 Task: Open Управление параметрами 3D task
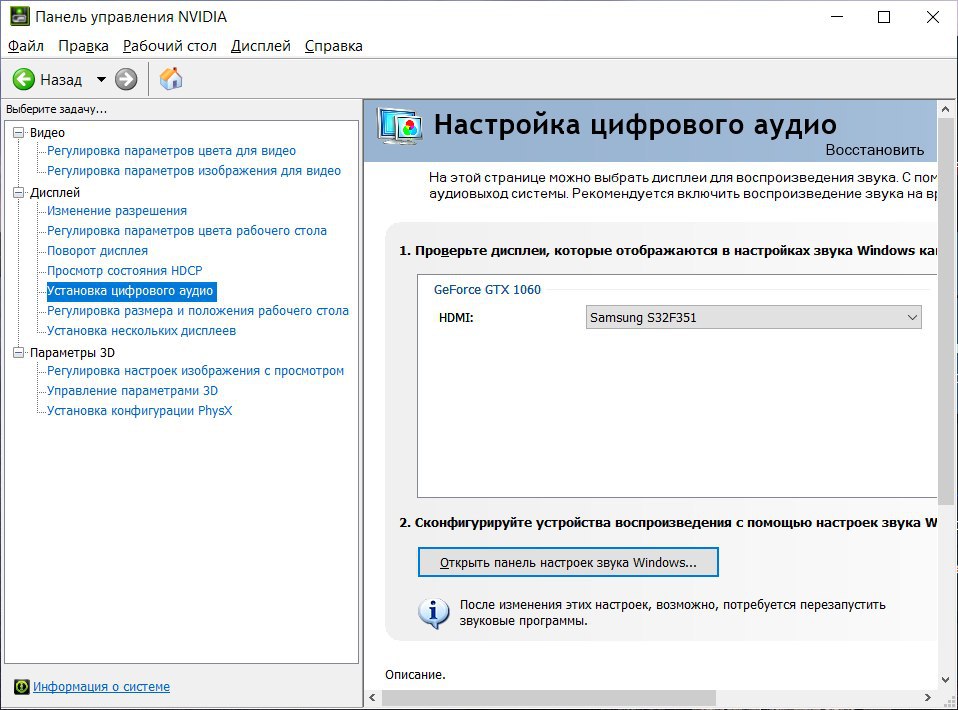point(133,391)
